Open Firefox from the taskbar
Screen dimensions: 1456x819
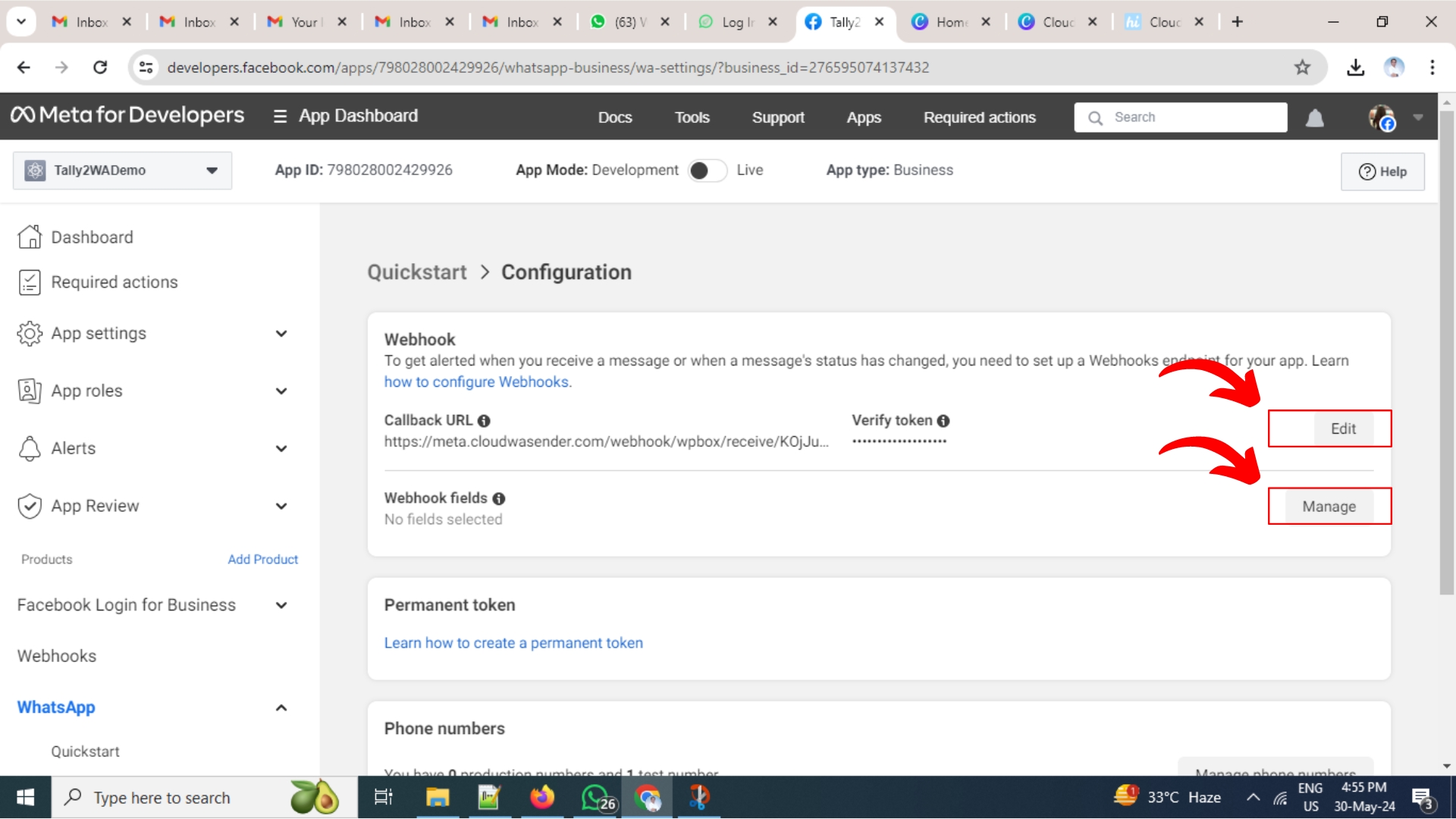[x=542, y=797]
